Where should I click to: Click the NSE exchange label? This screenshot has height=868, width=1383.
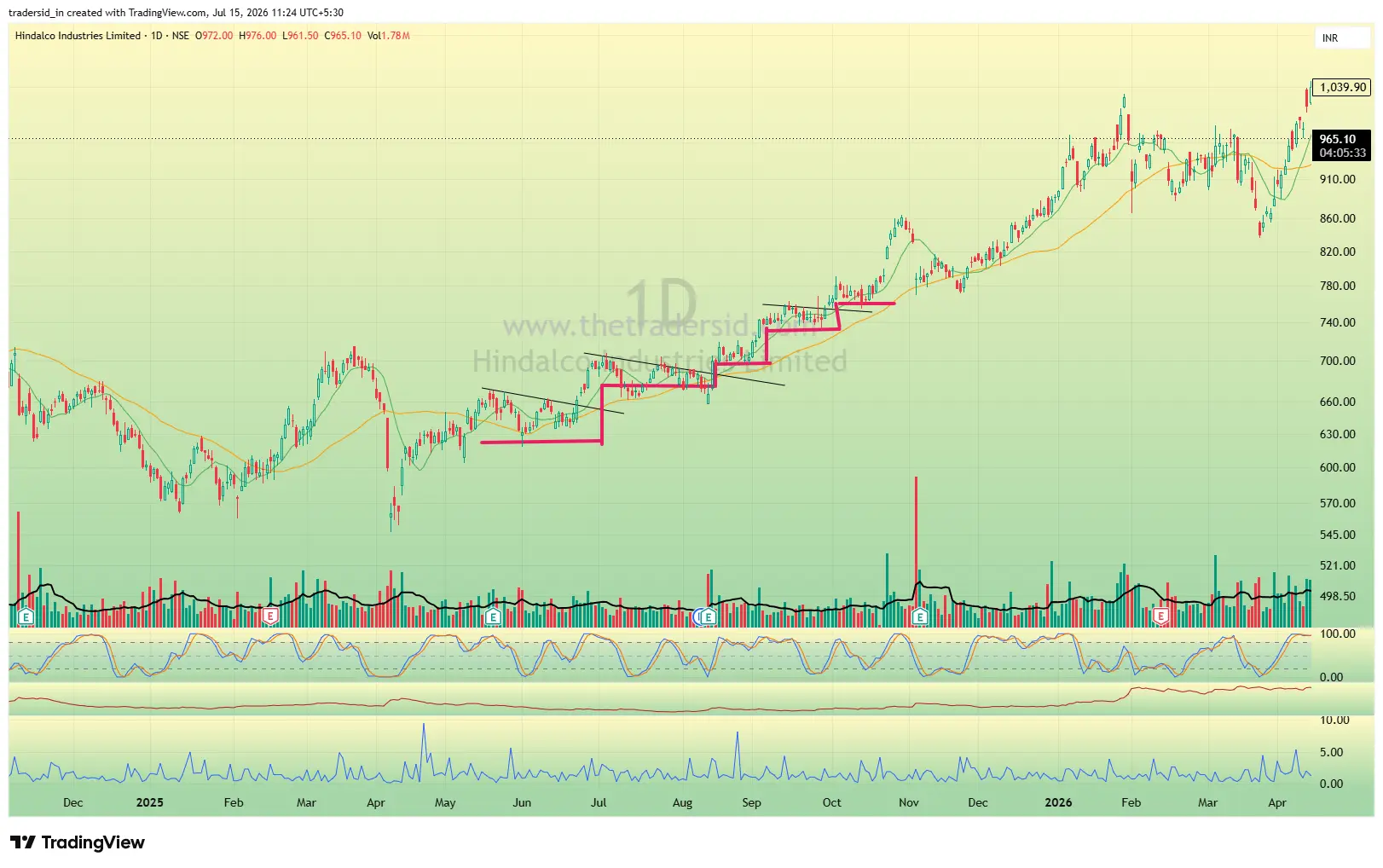tap(180, 36)
